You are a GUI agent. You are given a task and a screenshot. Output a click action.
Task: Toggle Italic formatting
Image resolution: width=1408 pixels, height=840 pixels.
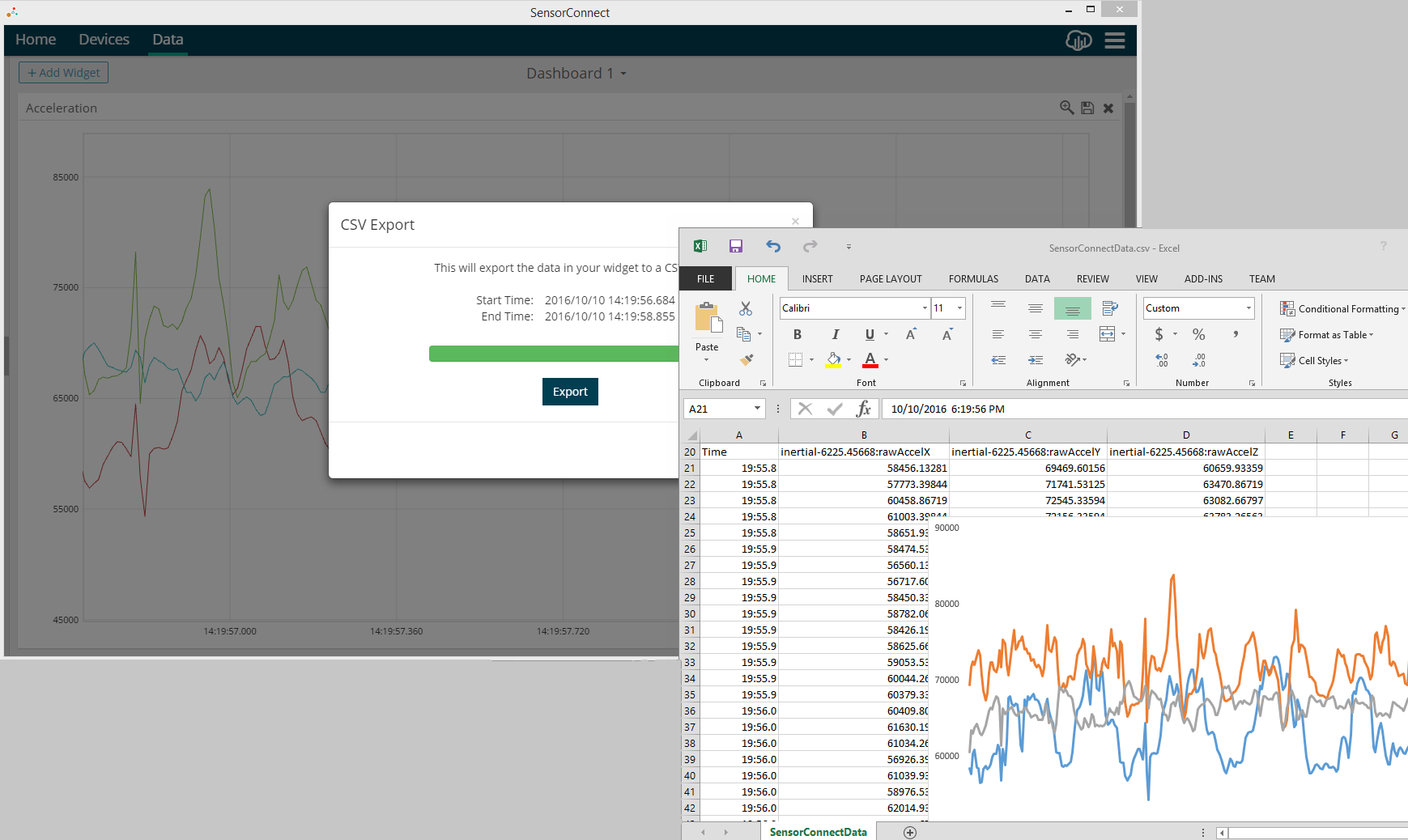[x=835, y=334]
